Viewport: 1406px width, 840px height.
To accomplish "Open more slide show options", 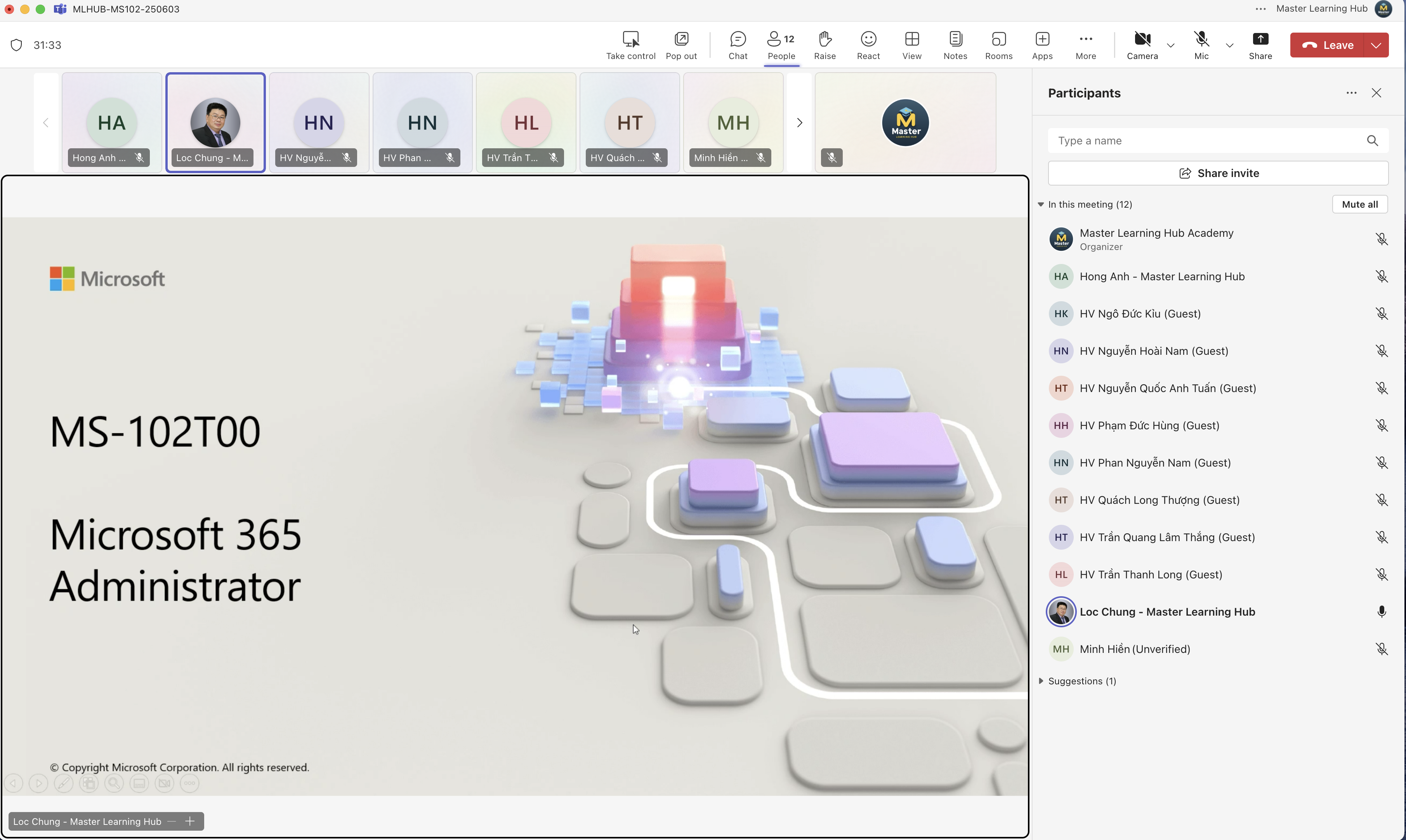I will [189, 783].
